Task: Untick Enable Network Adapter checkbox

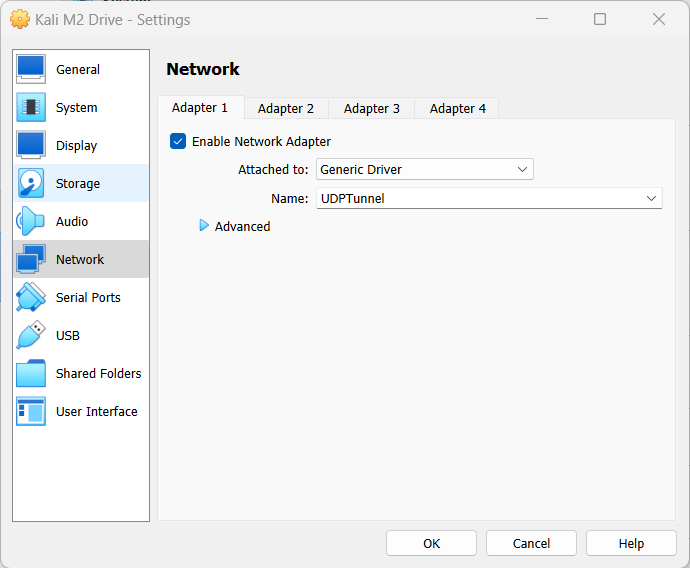Action: 178,141
